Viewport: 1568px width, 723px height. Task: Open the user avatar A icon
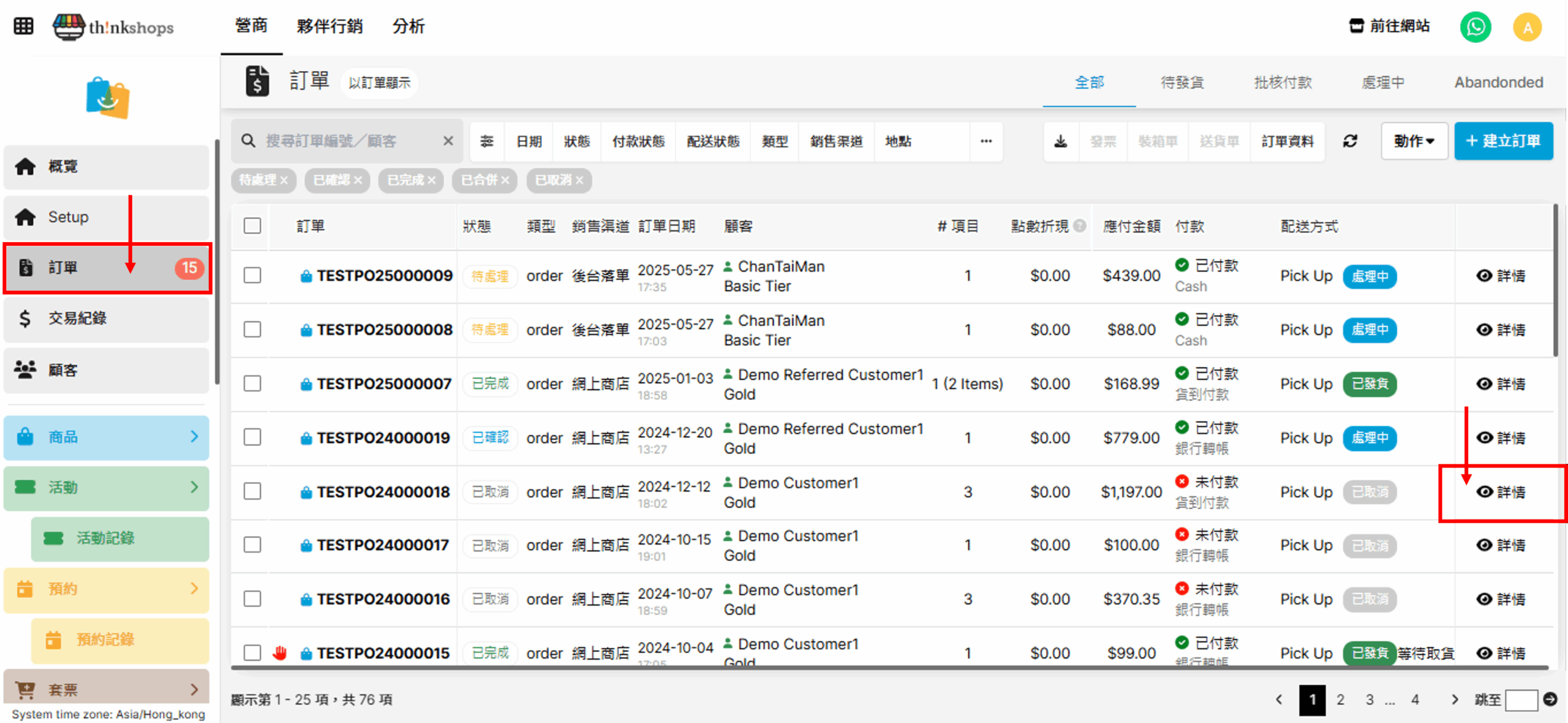click(1527, 27)
